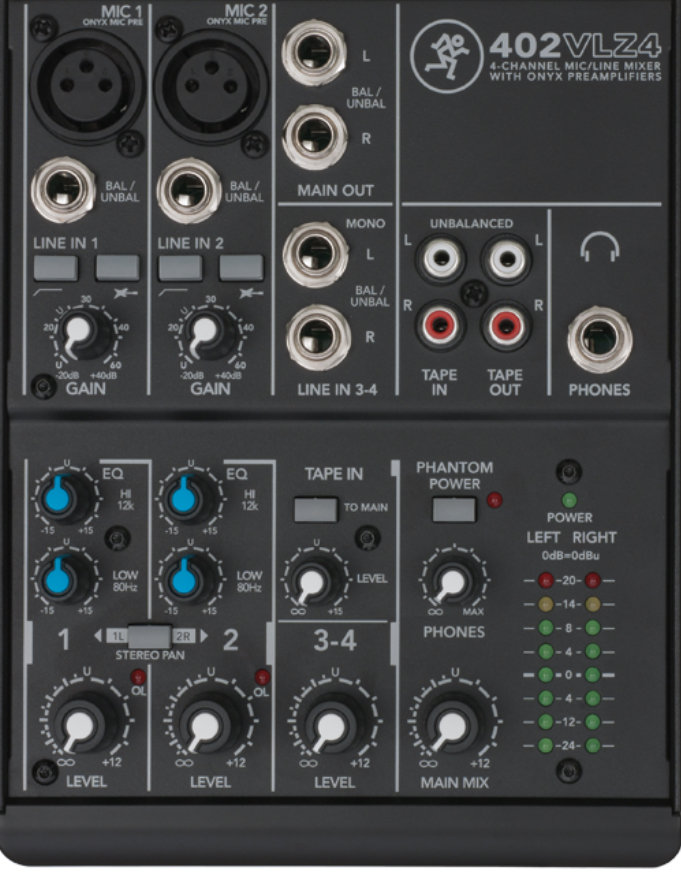Click the channel 2 LEVEL knob

pos(209,724)
